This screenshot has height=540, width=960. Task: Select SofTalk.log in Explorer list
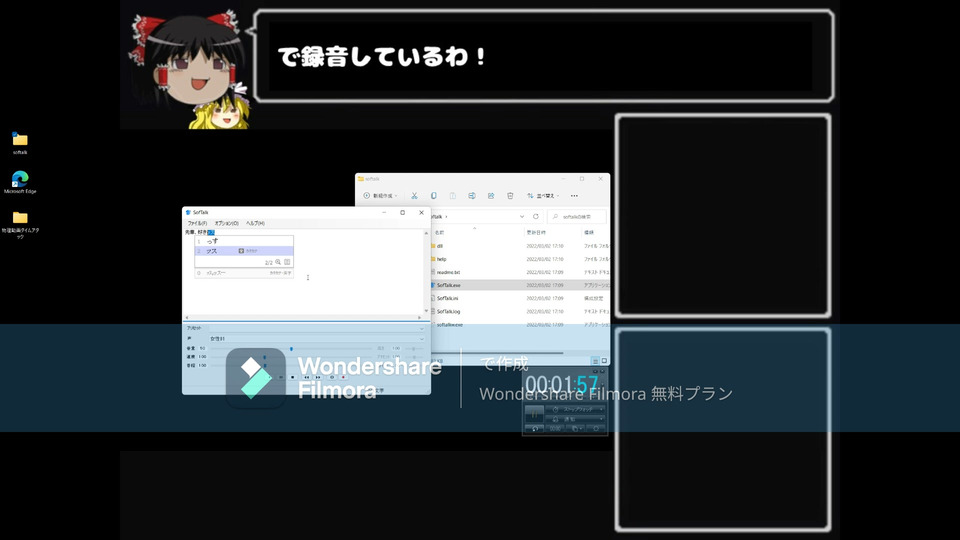pos(448,312)
